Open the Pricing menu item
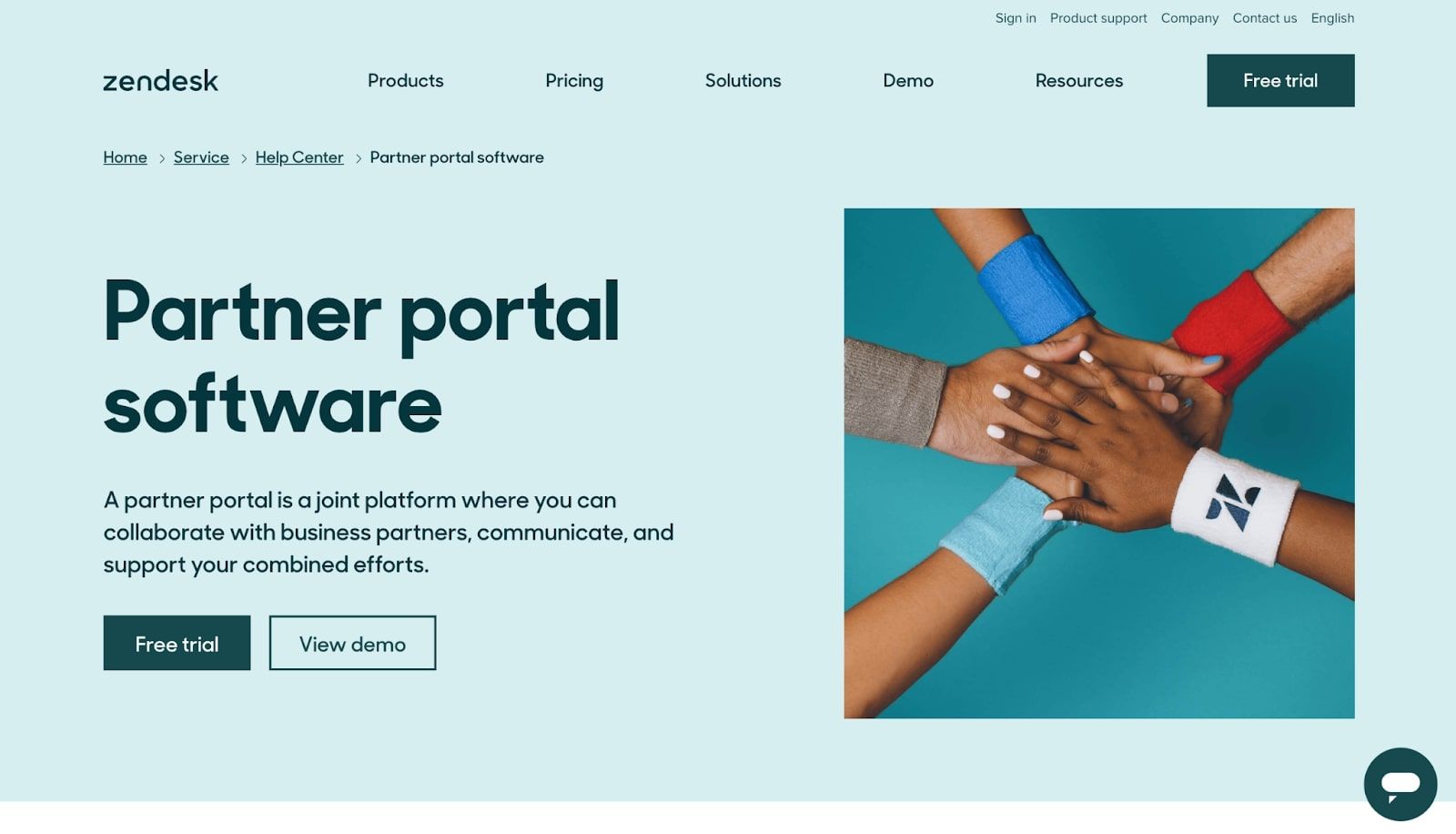The width and height of the screenshot is (1456, 834). click(574, 81)
